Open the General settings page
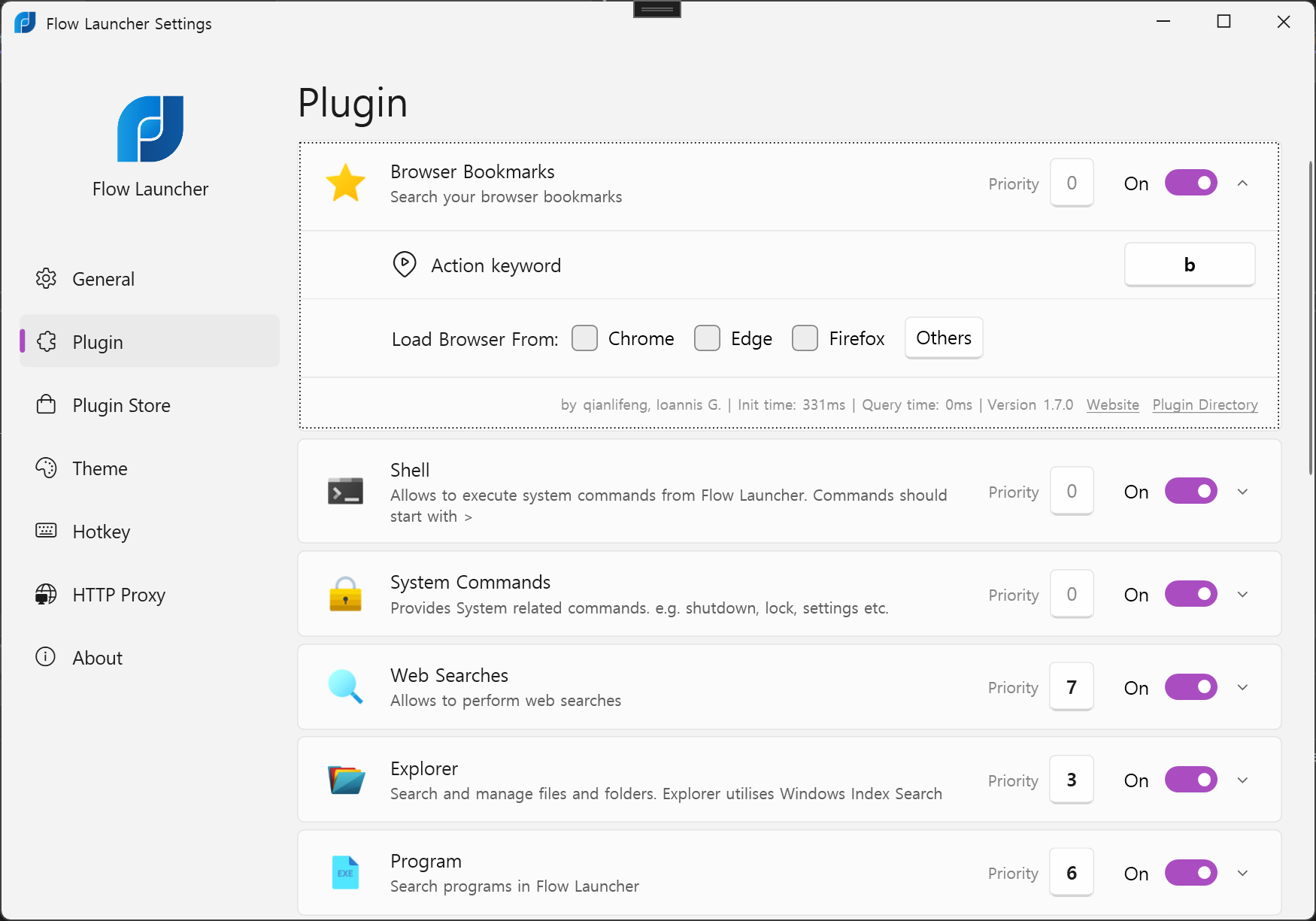 [150, 278]
